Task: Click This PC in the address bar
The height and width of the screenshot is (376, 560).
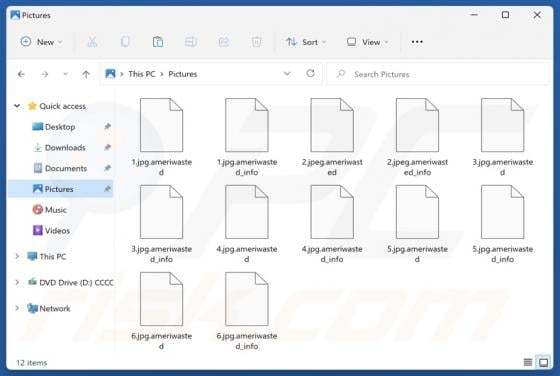Action: [142, 74]
